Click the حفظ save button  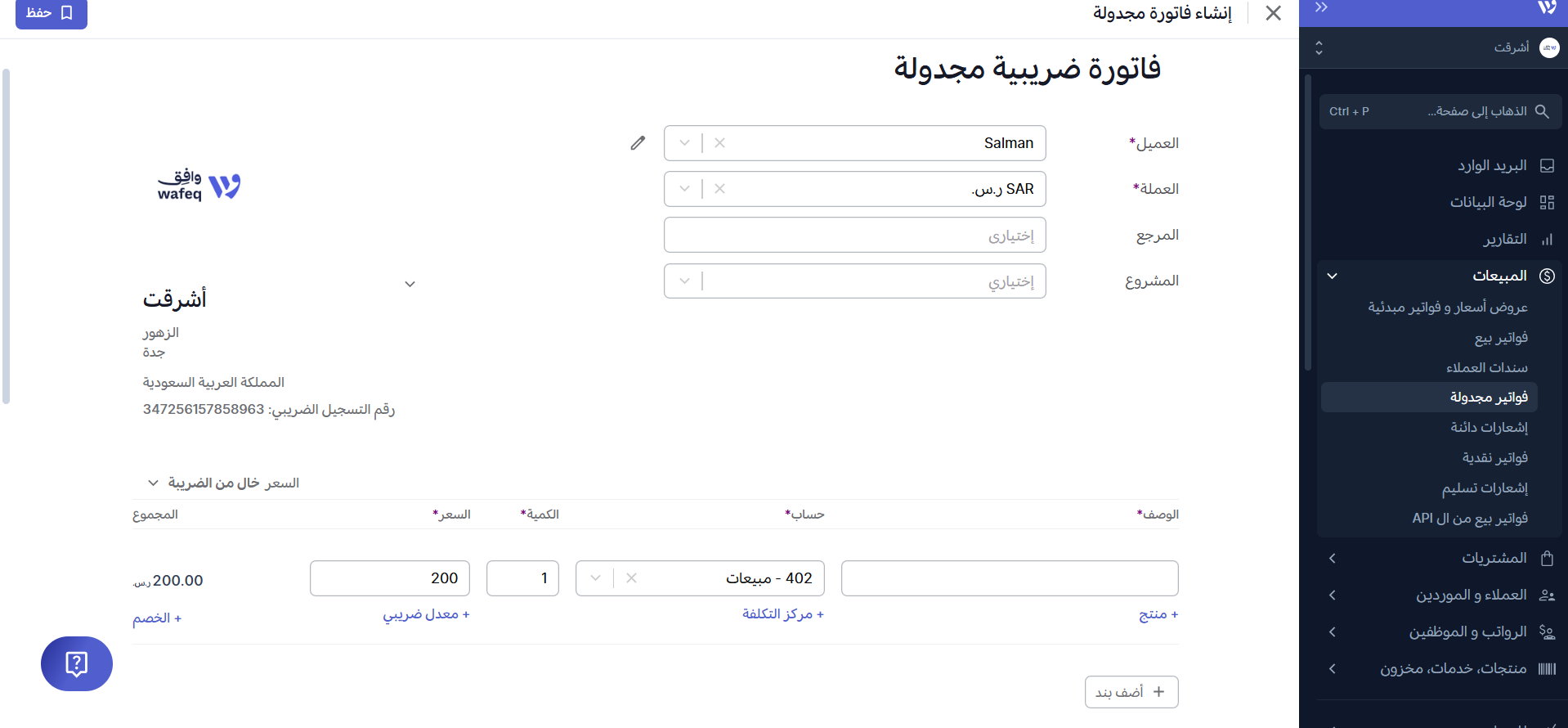51,13
